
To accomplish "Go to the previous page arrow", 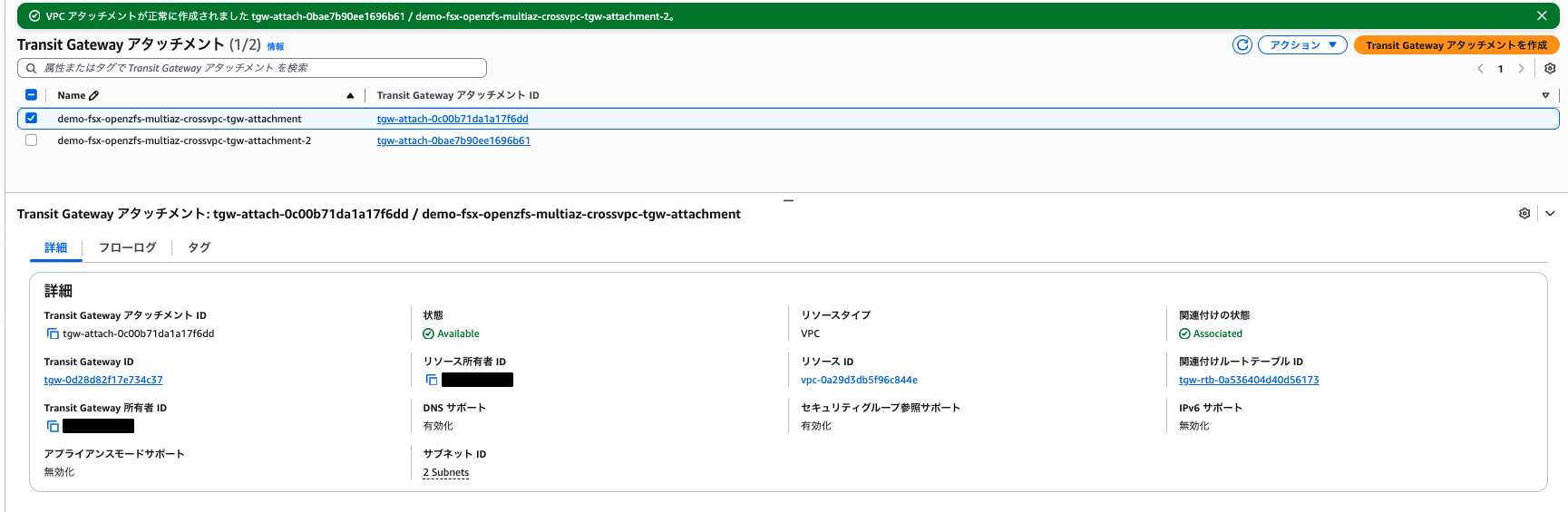I will click(x=1480, y=69).
